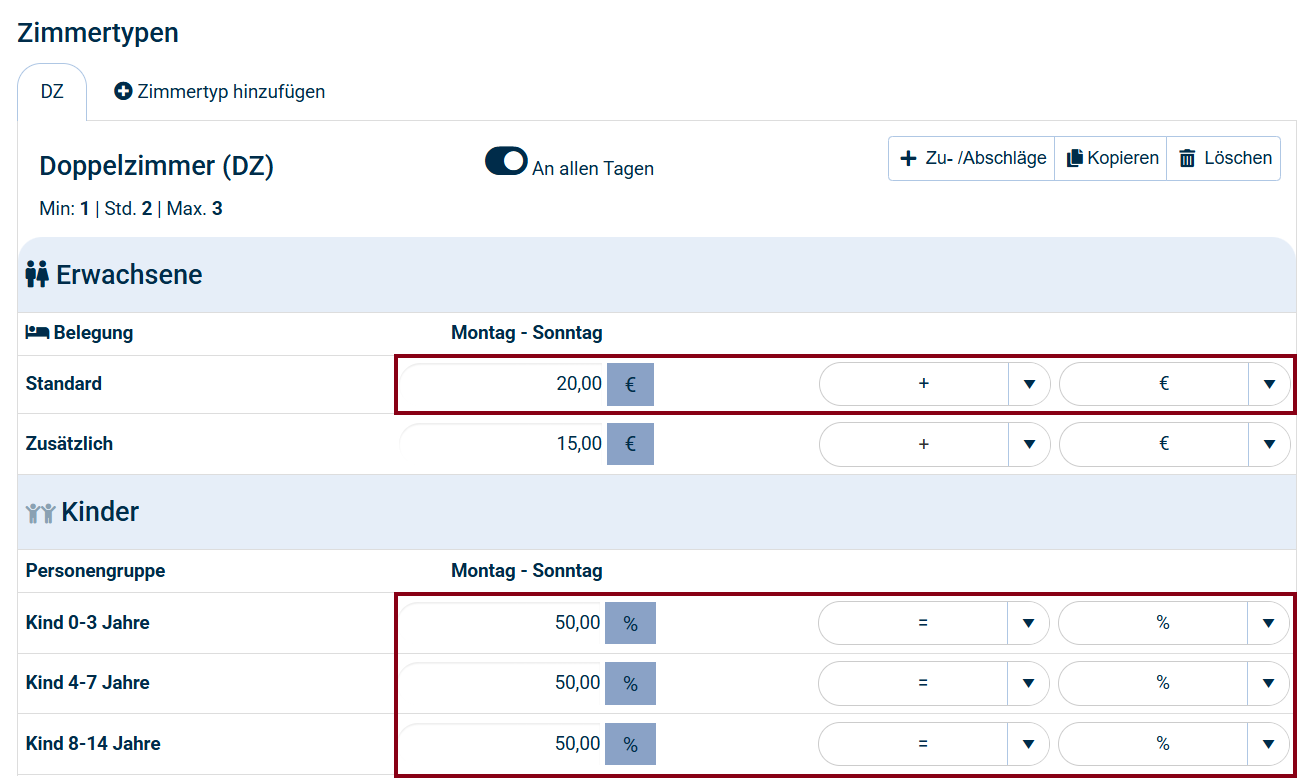Click the plus icon for Zu-/Abschläge
This screenshot has height=781, width=1316.
coord(908,158)
